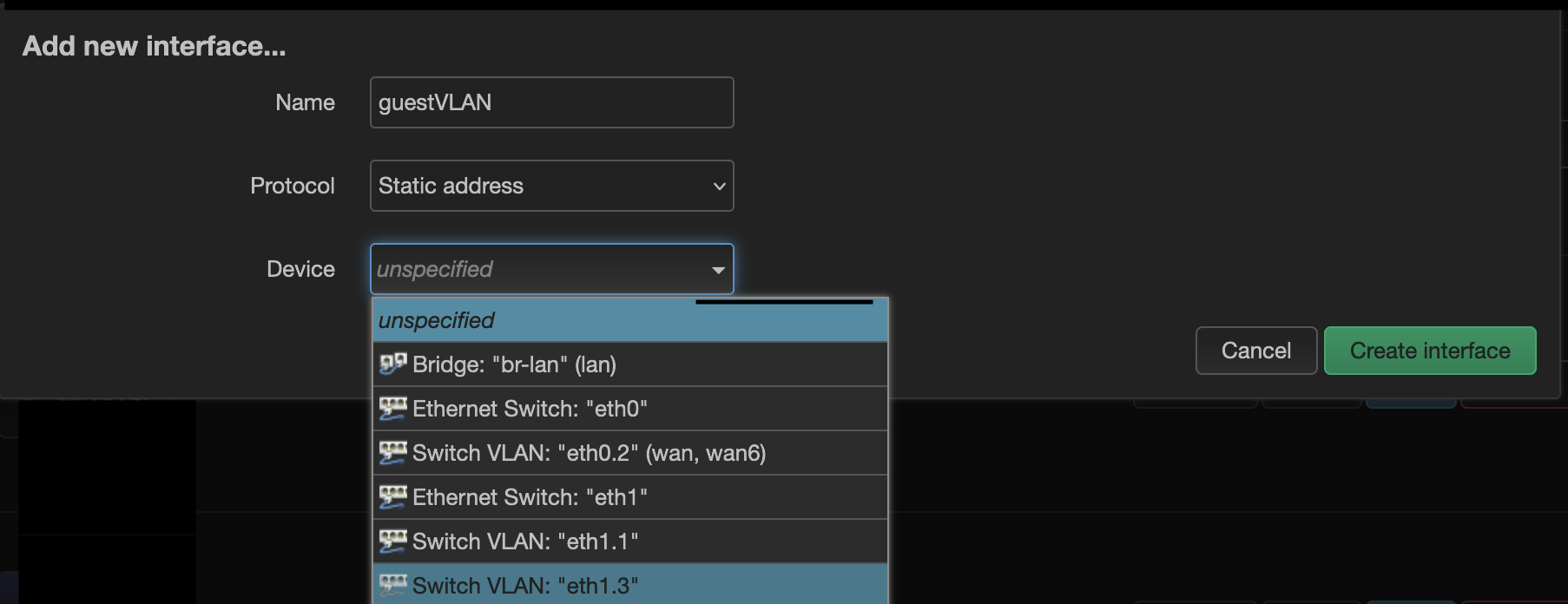Pick Switch VLAN "eth0.2" (wan, wan6)
1568x604 pixels.
click(x=630, y=453)
